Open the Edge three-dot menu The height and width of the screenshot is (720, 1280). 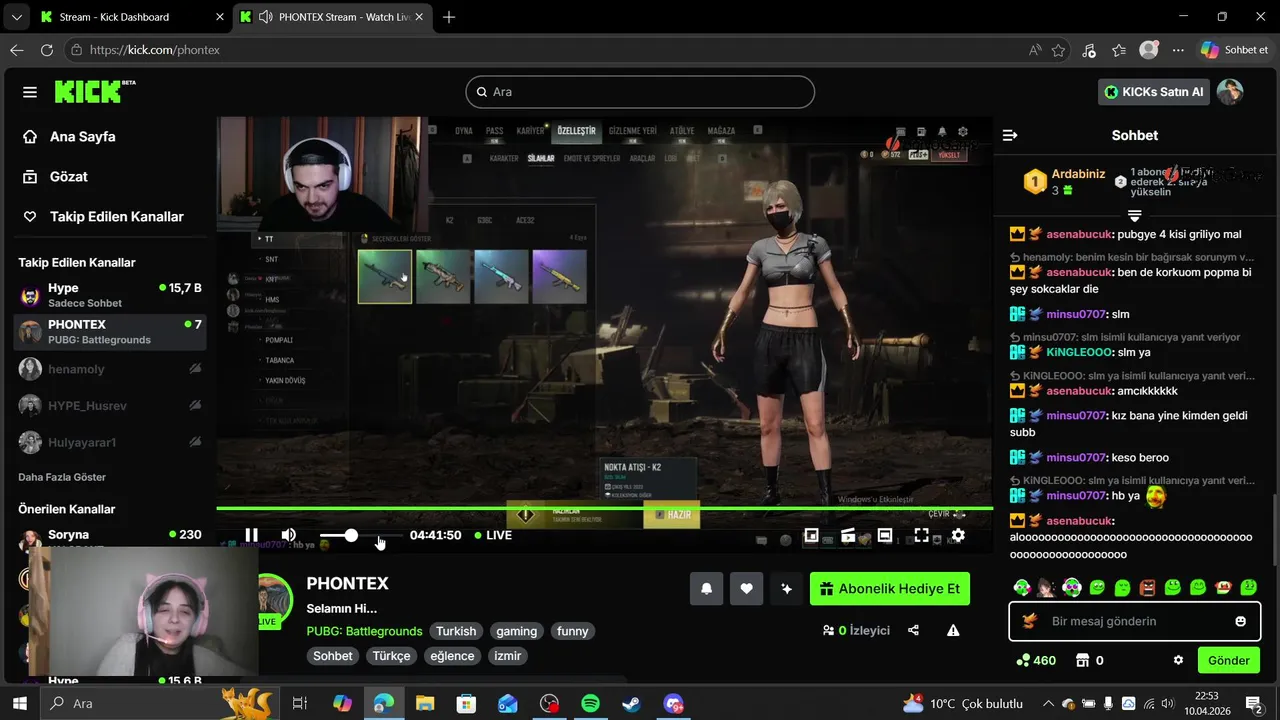tap(1178, 50)
